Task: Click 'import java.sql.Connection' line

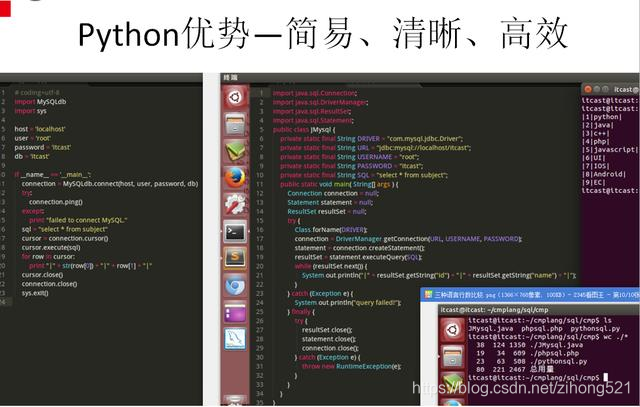Action: point(315,93)
